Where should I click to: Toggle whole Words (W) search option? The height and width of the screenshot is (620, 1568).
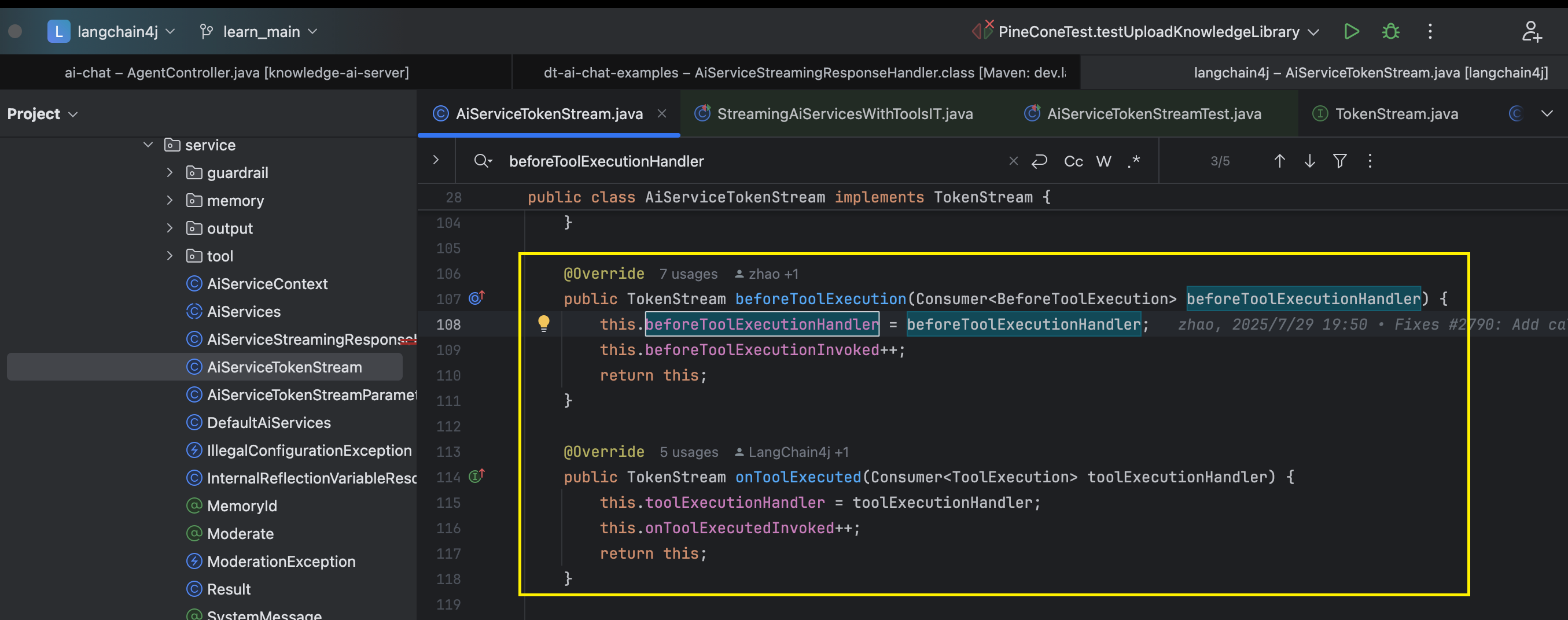point(1103,161)
